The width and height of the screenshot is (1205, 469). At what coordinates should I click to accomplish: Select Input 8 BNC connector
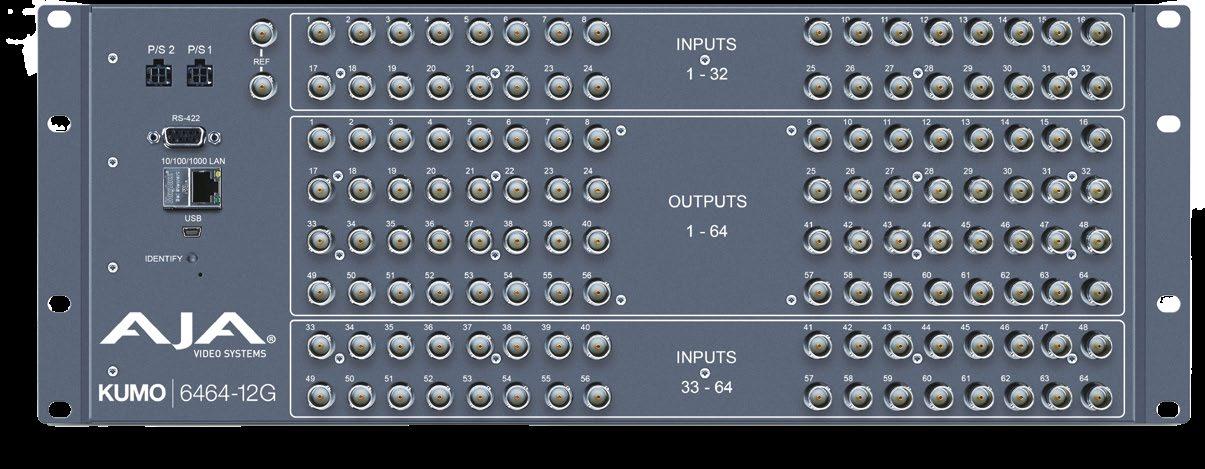(x=597, y=33)
